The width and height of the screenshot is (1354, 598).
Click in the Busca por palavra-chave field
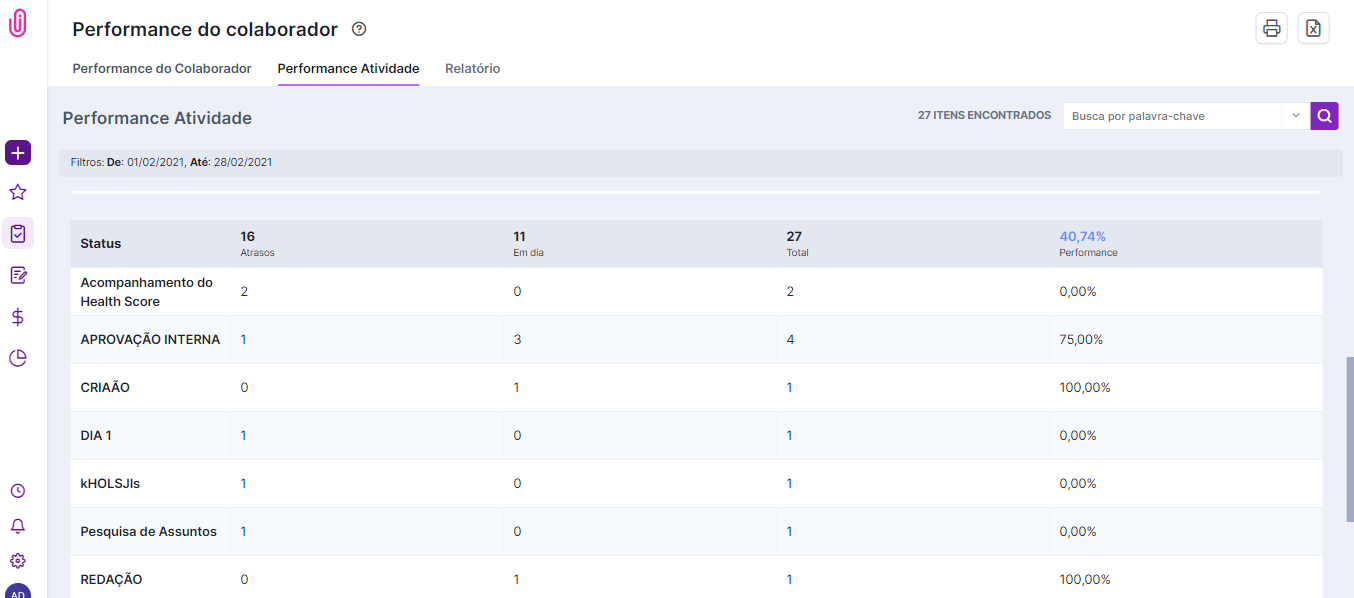click(1171, 116)
